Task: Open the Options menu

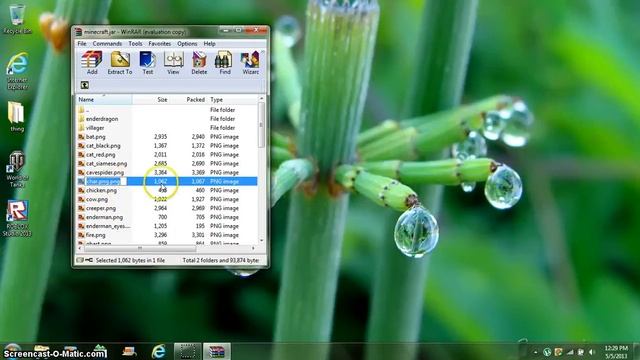Action: [x=187, y=44]
